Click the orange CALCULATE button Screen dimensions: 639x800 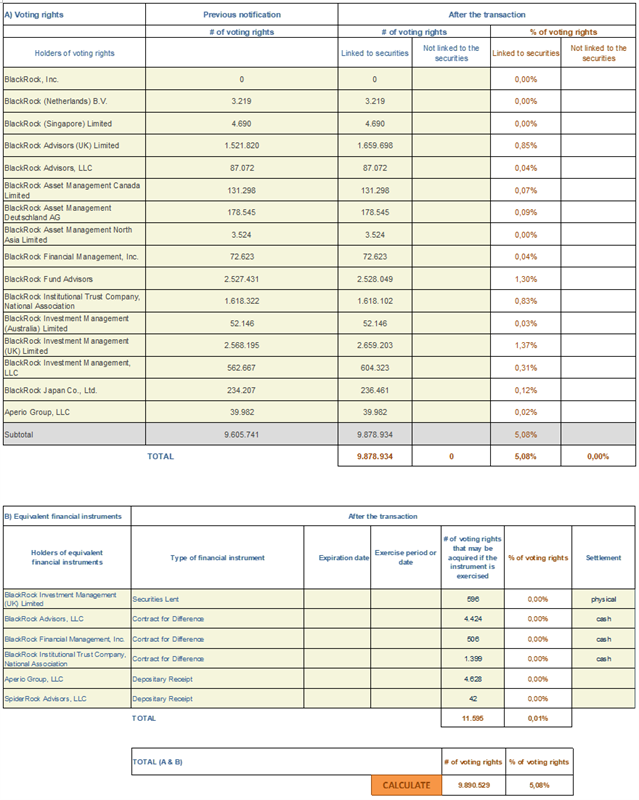pos(406,785)
